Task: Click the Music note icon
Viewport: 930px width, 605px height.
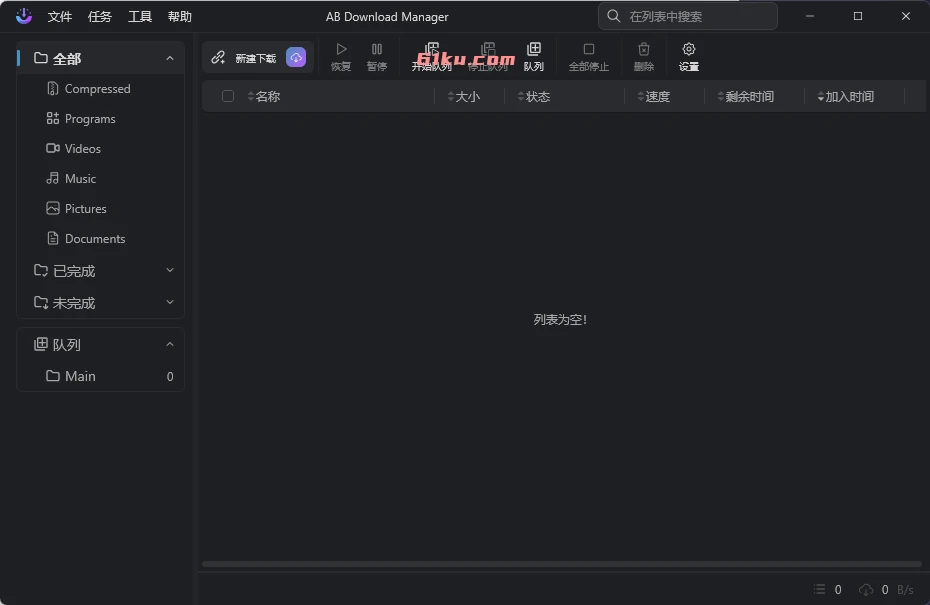Action: 53,178
